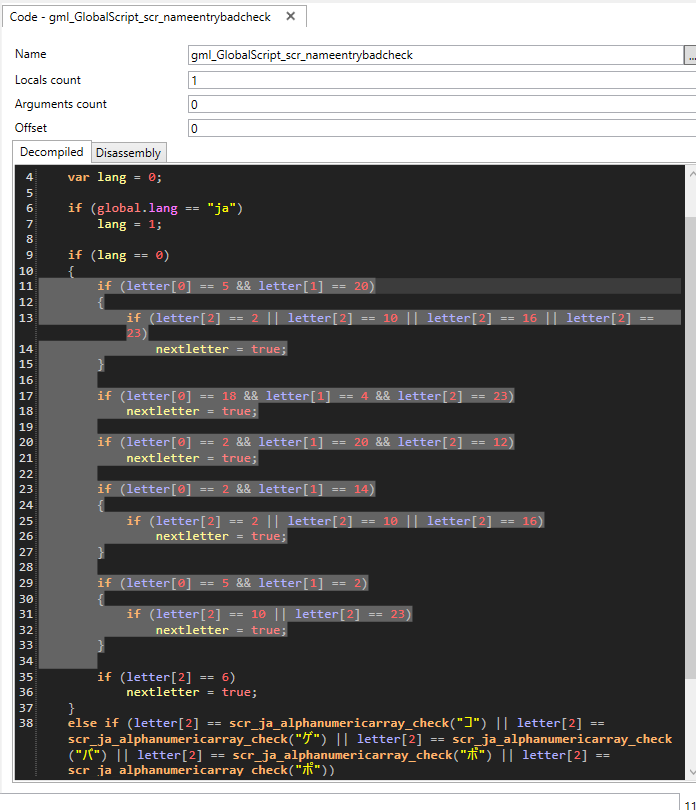696x810 pixels.
Task: Click line 17 'letter[0] == 18 && letter[1] == 4'
Action: (x=247, y=396)
